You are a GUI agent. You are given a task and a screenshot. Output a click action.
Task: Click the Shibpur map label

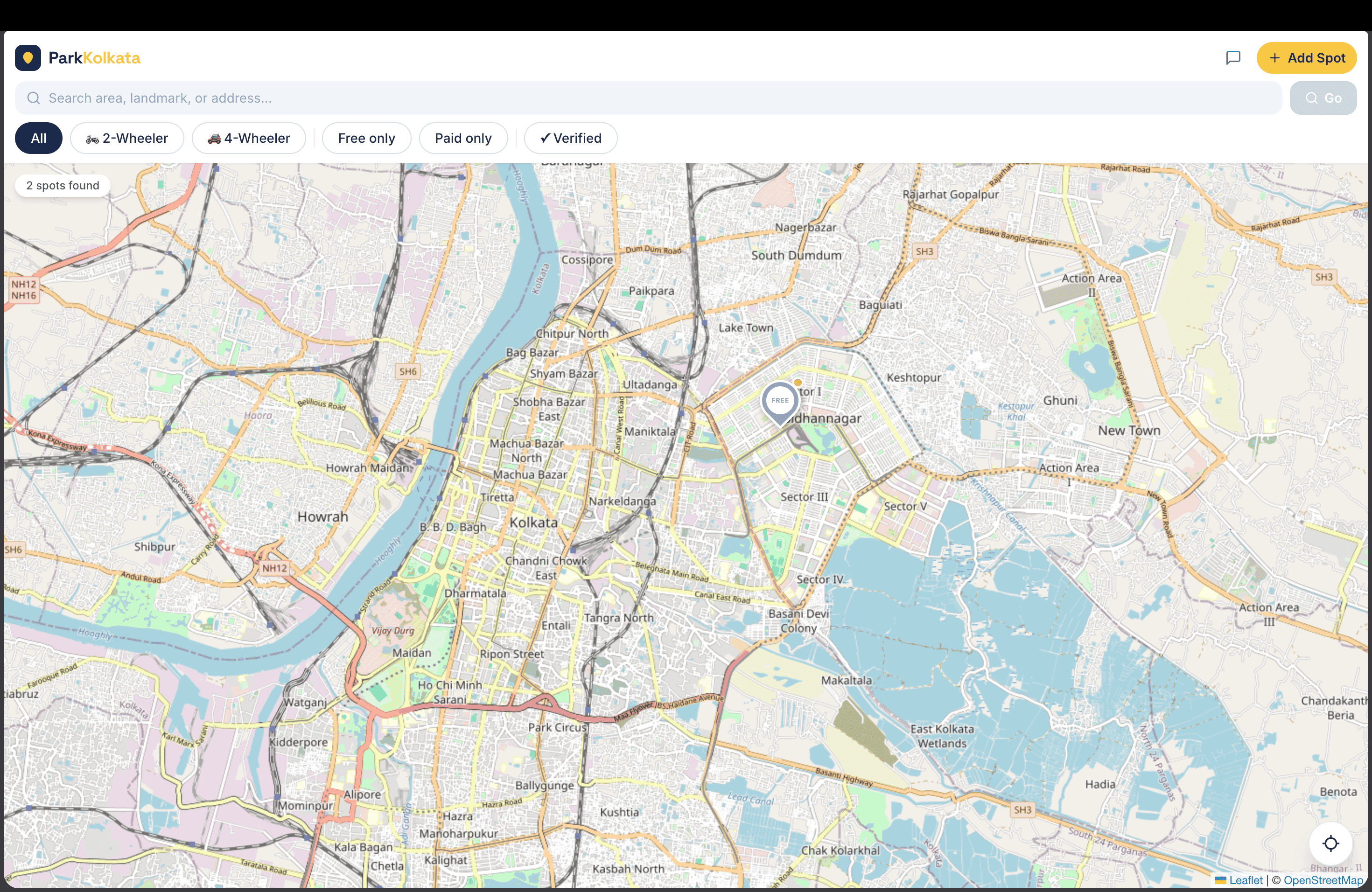[155, 547]
